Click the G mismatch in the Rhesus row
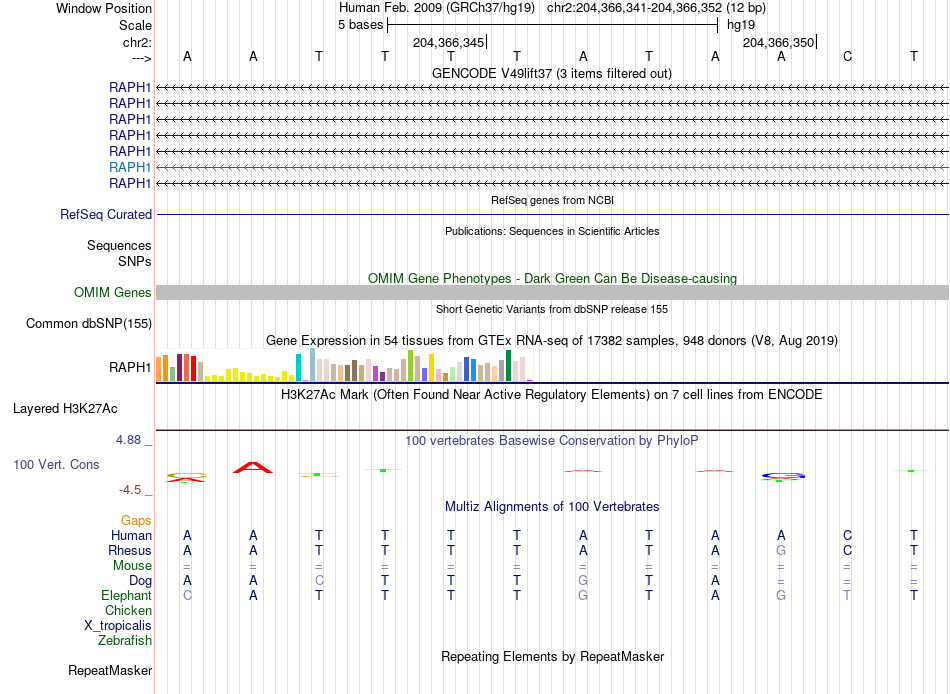This screenshot has width=950, height=694. click(x=781, y=551)
